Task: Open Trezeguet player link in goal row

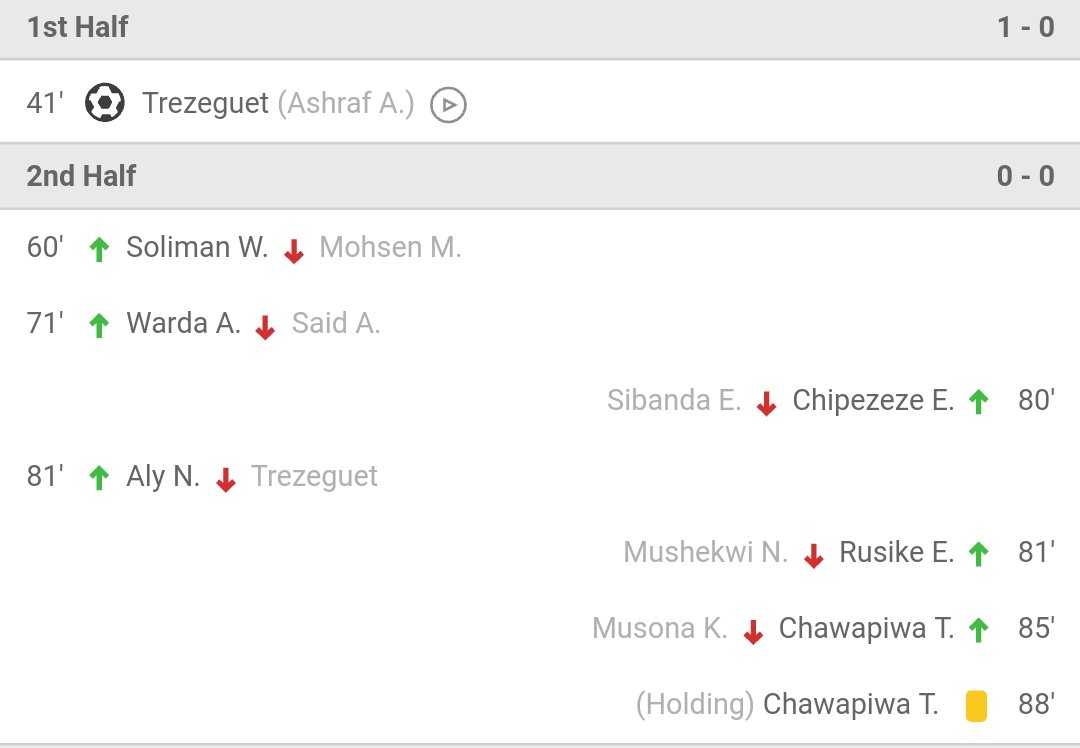Action: pos(205,103)
